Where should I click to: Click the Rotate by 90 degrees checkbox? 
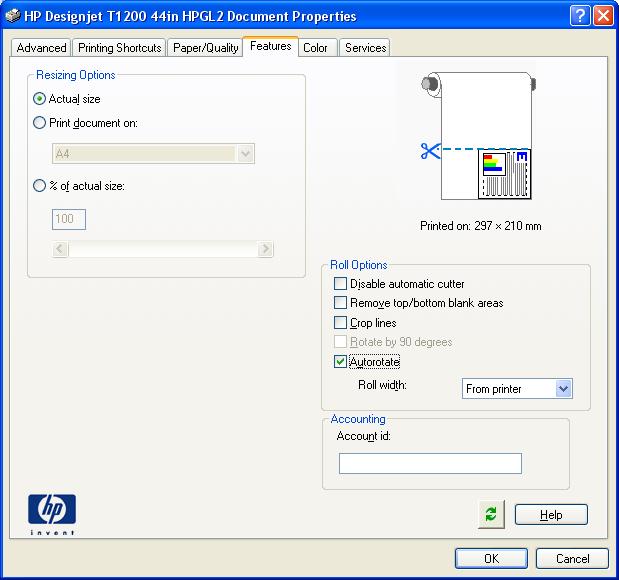[x=340, y=342]
